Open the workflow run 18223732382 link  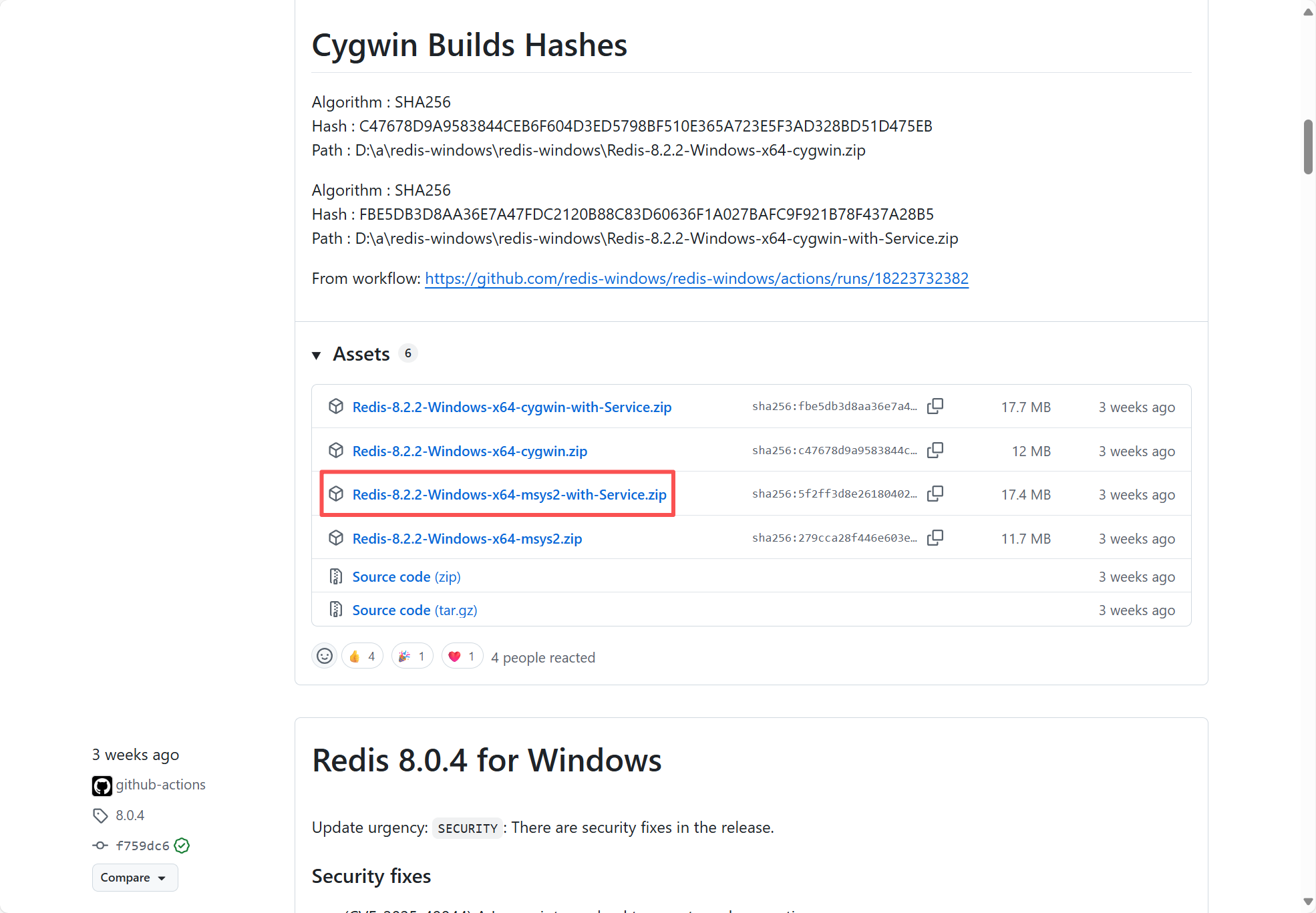coord(696,279)
